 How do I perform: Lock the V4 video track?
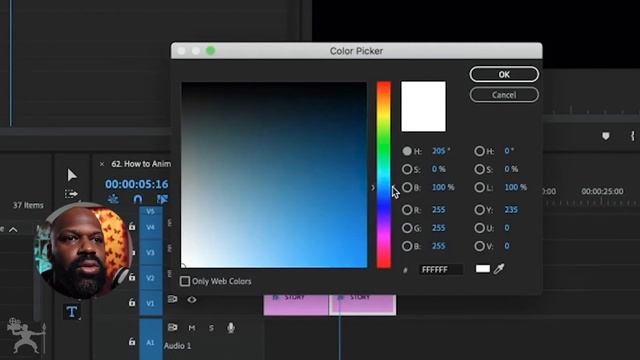tap(132, 226)
